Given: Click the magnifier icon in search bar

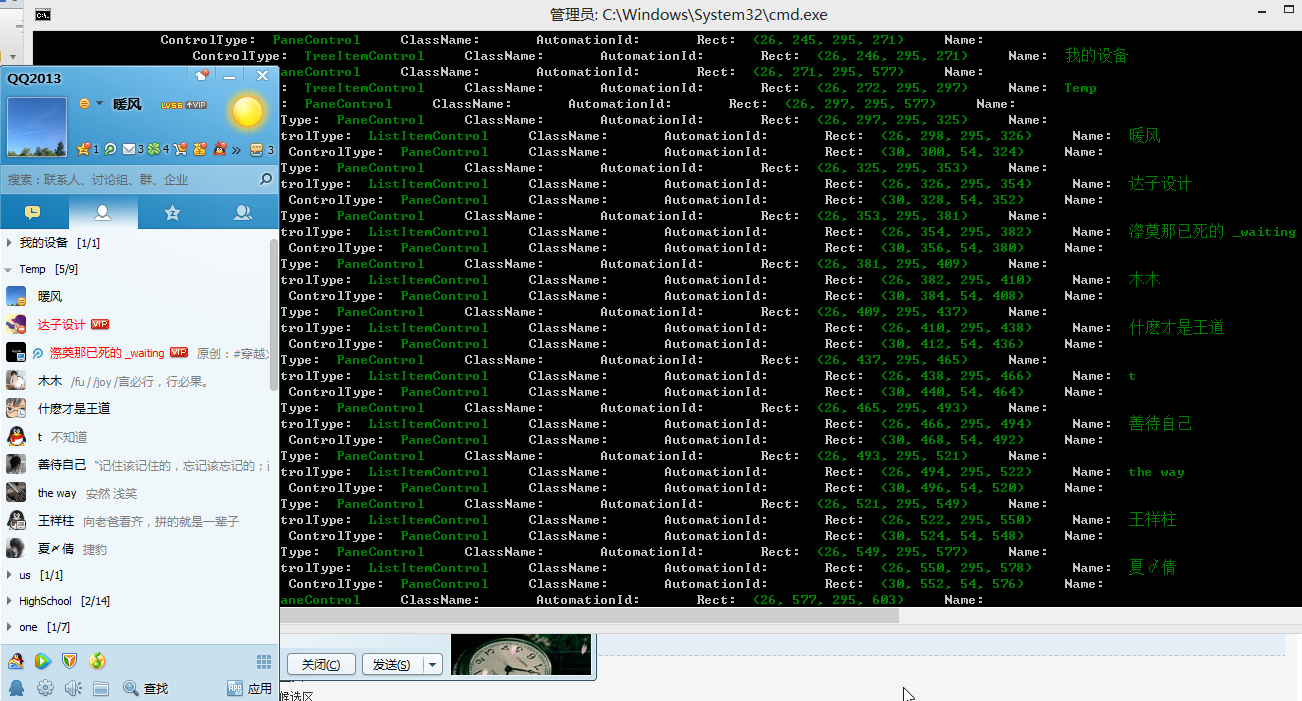Looking at the screenshot, I should pos(266,180).
